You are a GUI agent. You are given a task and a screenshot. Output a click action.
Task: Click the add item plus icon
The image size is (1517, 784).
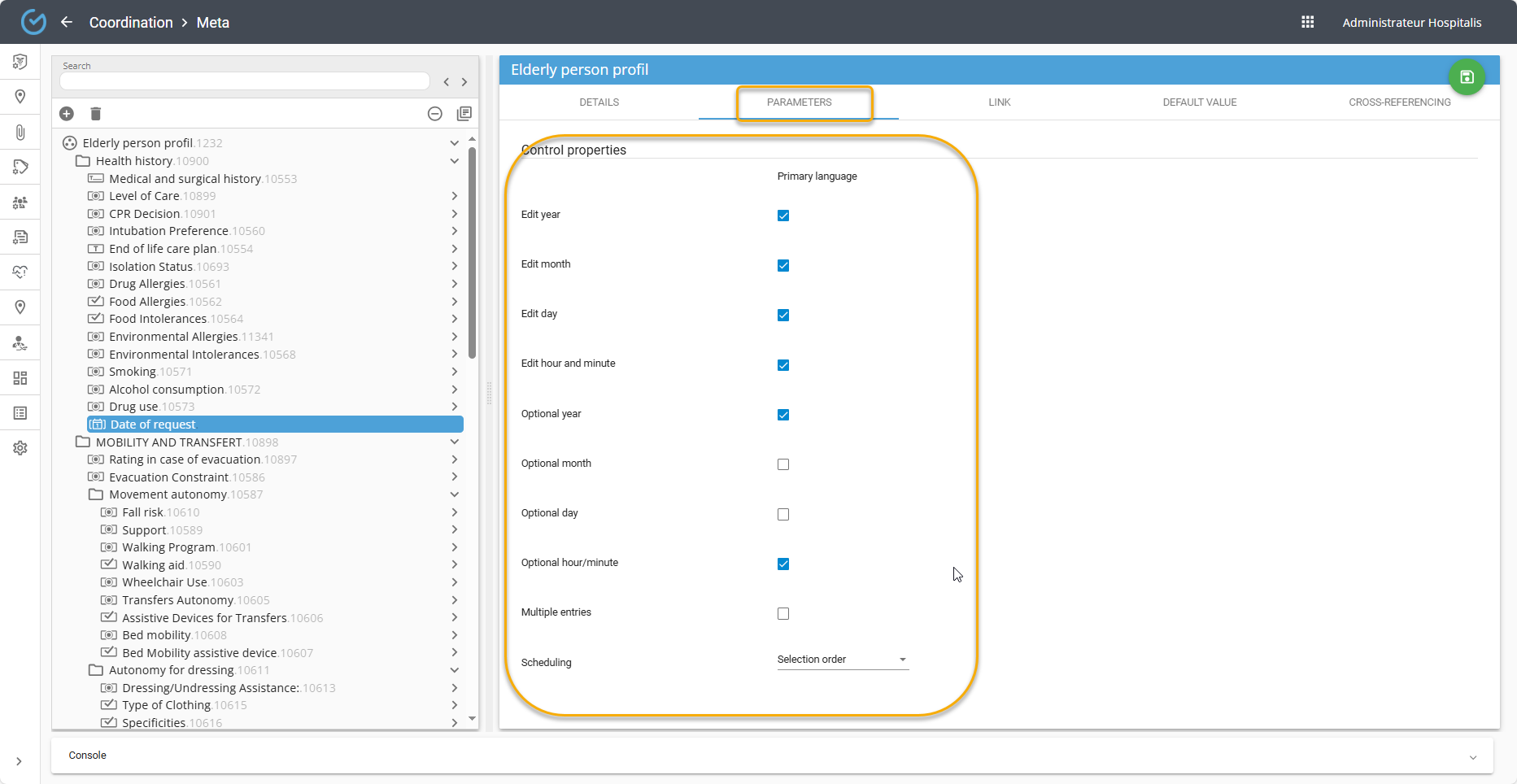click(67, 114)
